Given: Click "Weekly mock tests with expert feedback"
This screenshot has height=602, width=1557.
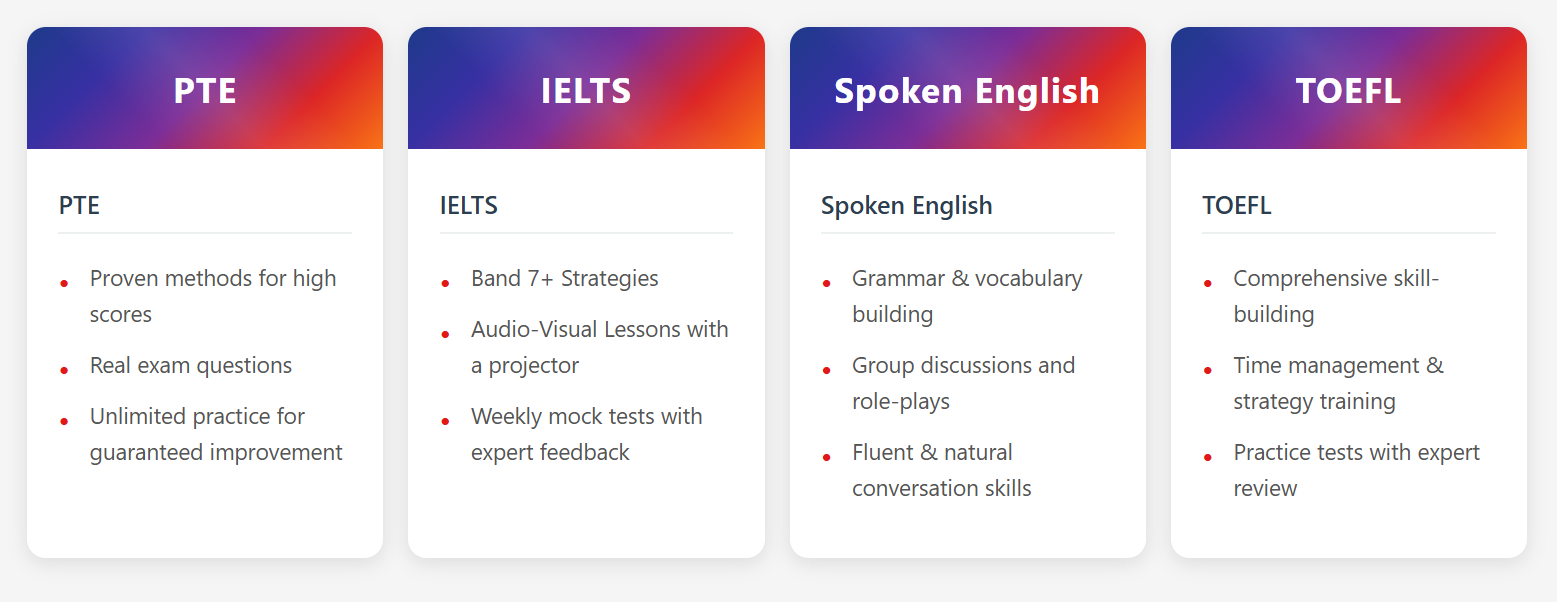Looking at the screenshot, I should 587,434.
